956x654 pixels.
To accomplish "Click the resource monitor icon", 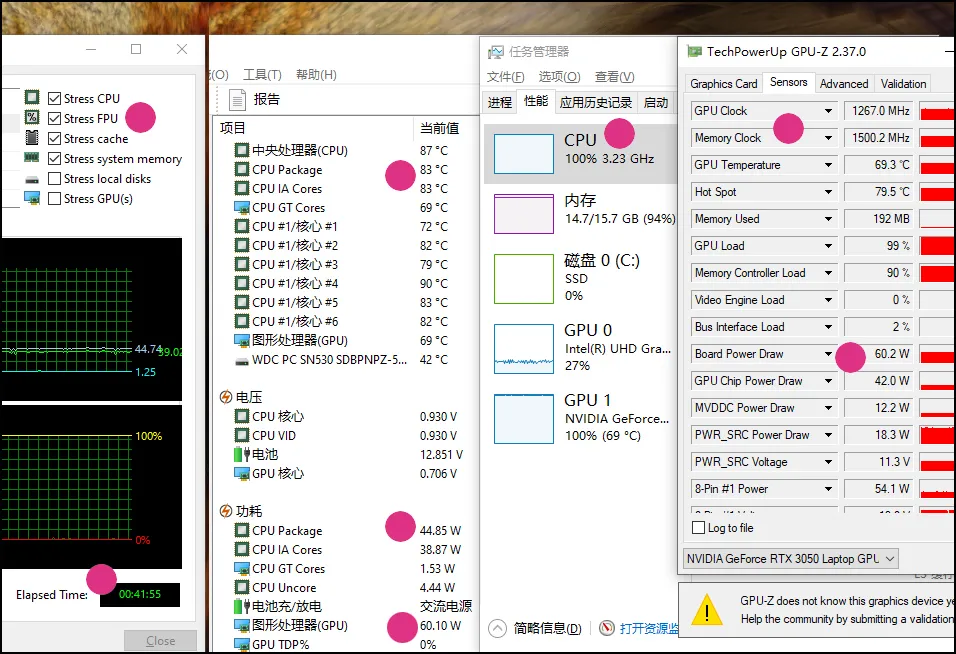I will 607,628.
